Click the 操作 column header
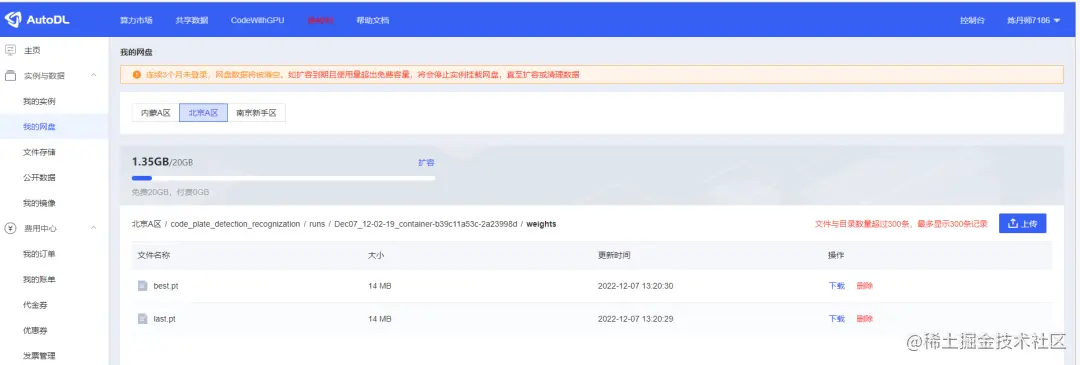 [835, 256]
